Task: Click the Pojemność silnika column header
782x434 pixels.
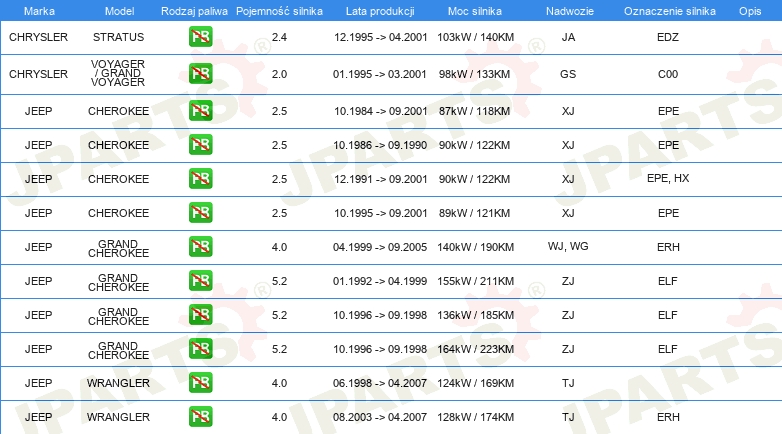Action: [x=279, y=11]
